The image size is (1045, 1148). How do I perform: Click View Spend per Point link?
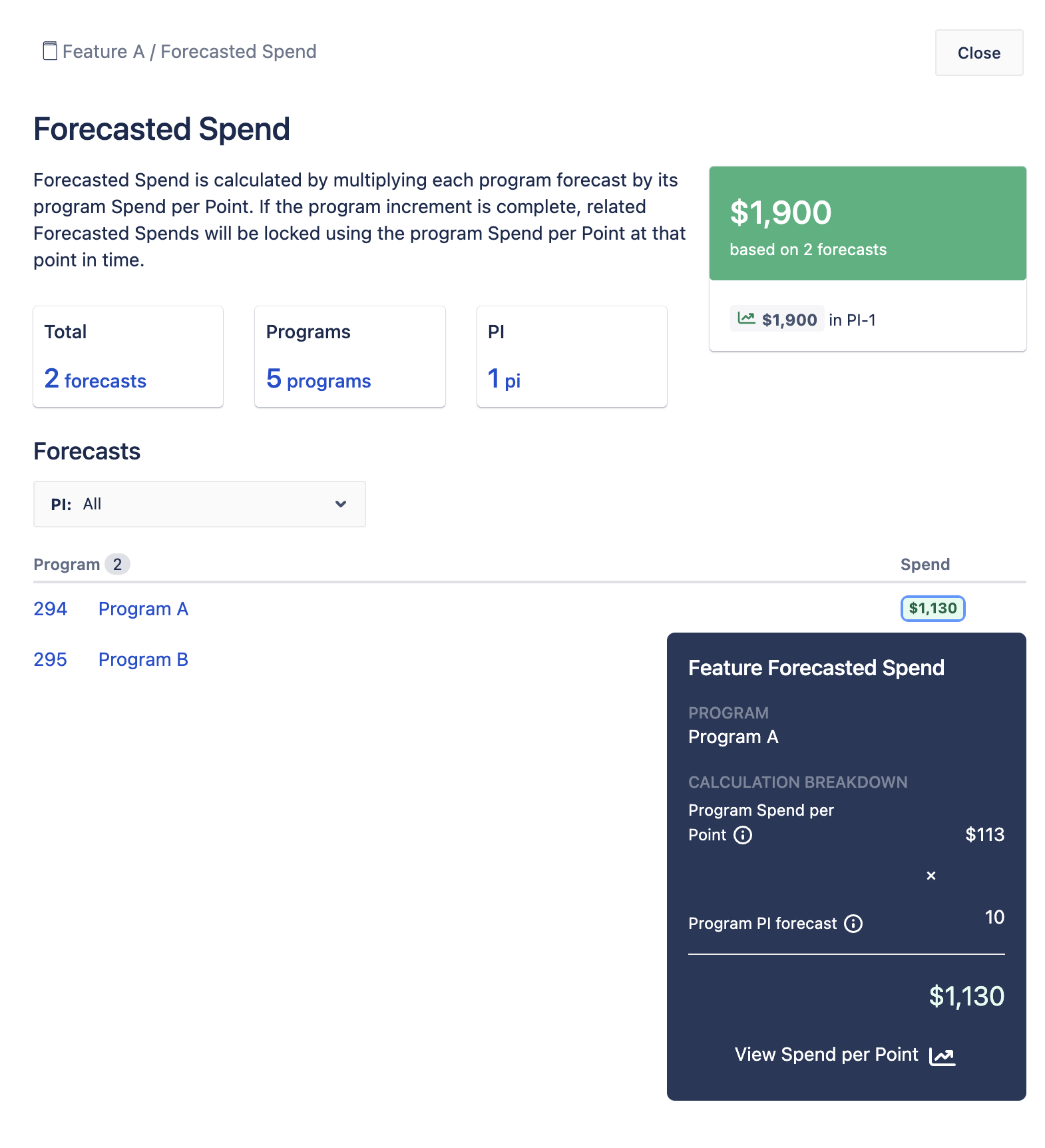[x=826, y=1055]
